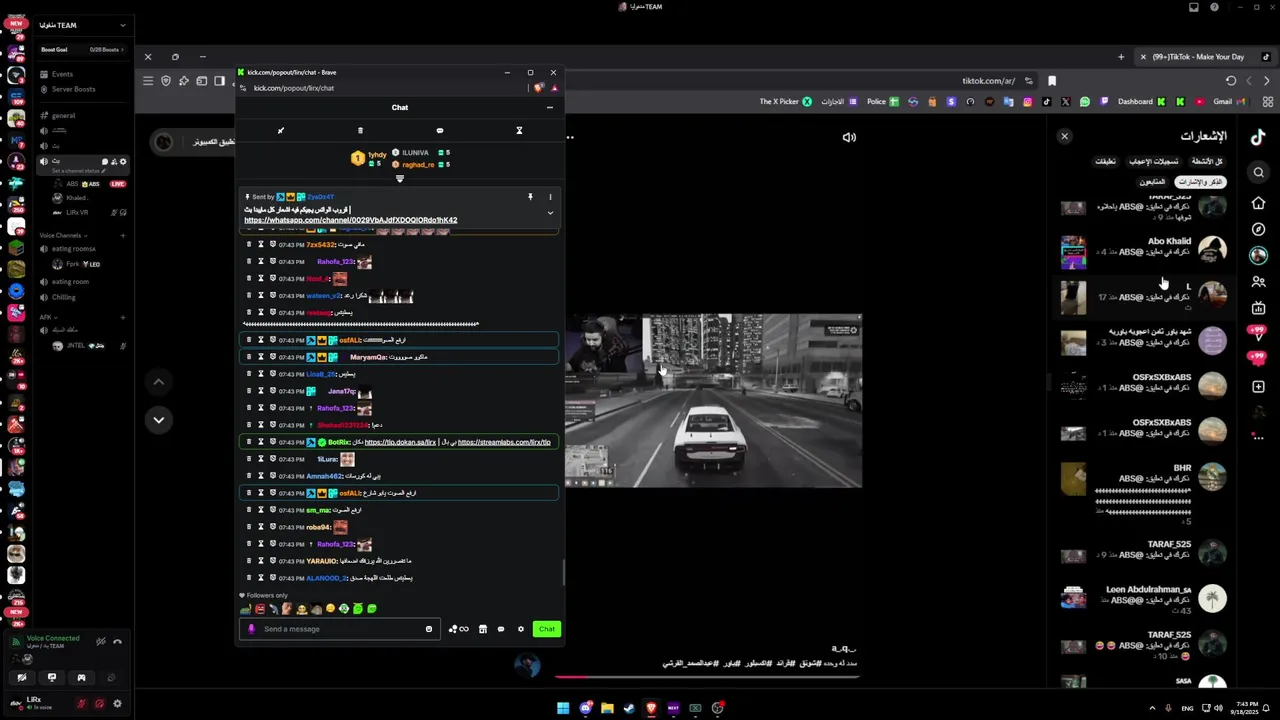1280x720 pixels.
Task: Disconnect from the Discord voice channel
Action: coord(117,642)
